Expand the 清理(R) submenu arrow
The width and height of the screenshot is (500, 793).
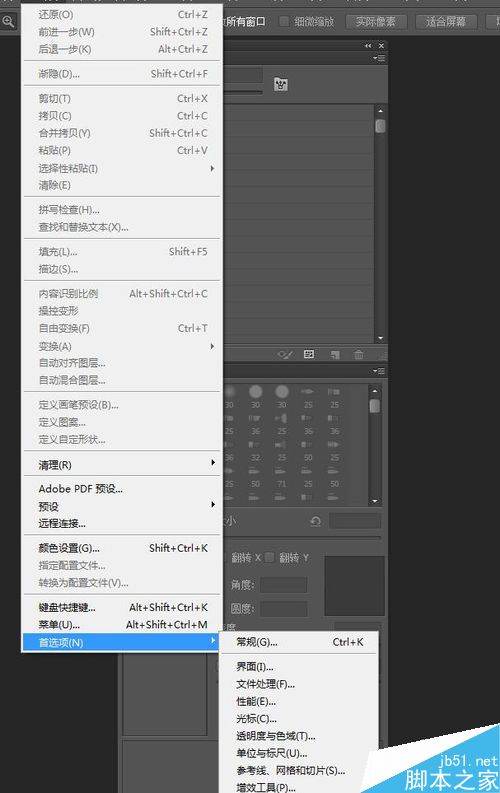(213, 462)
